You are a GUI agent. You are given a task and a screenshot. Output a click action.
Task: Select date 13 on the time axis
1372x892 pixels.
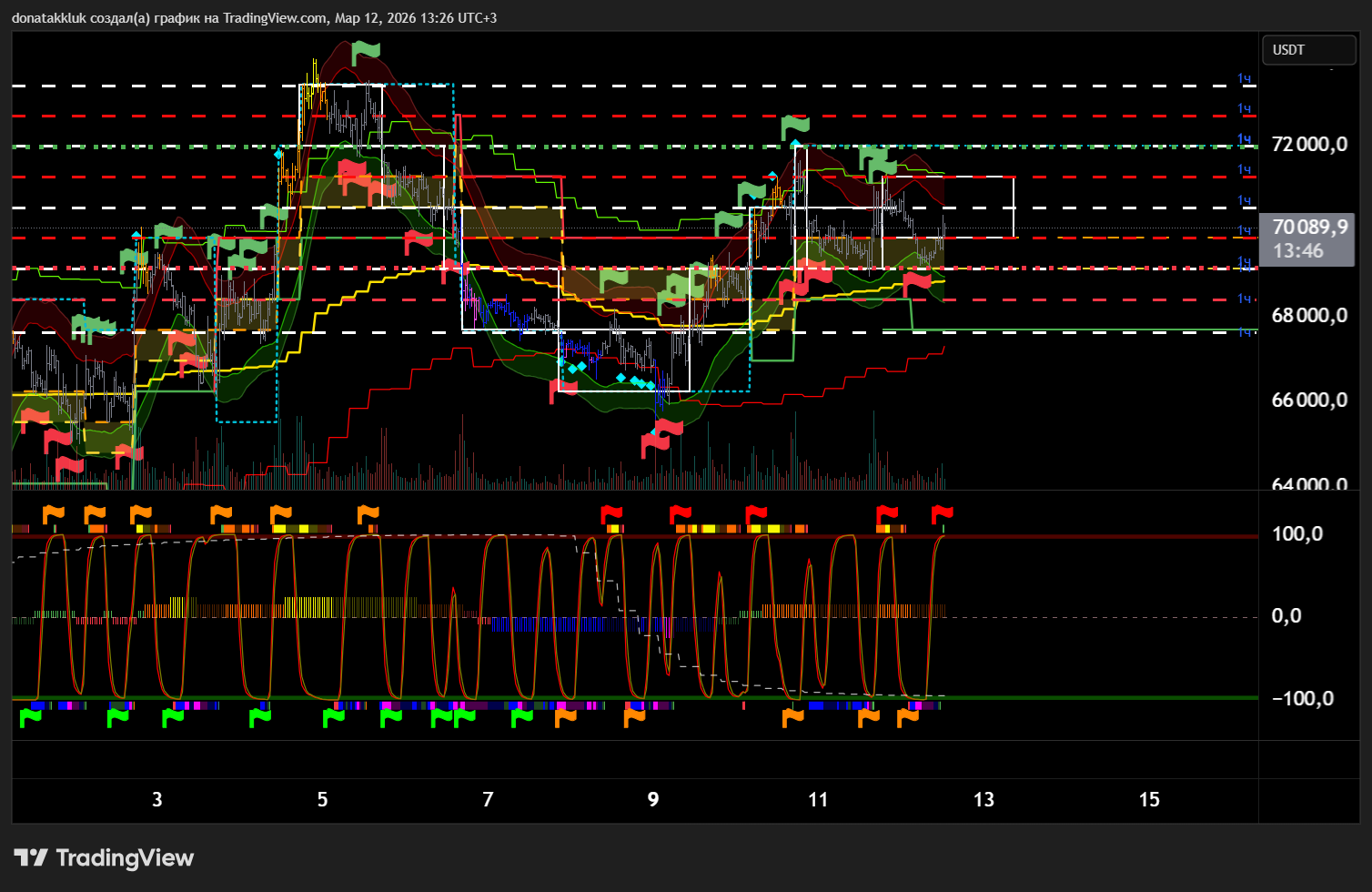tap(984, 800)
